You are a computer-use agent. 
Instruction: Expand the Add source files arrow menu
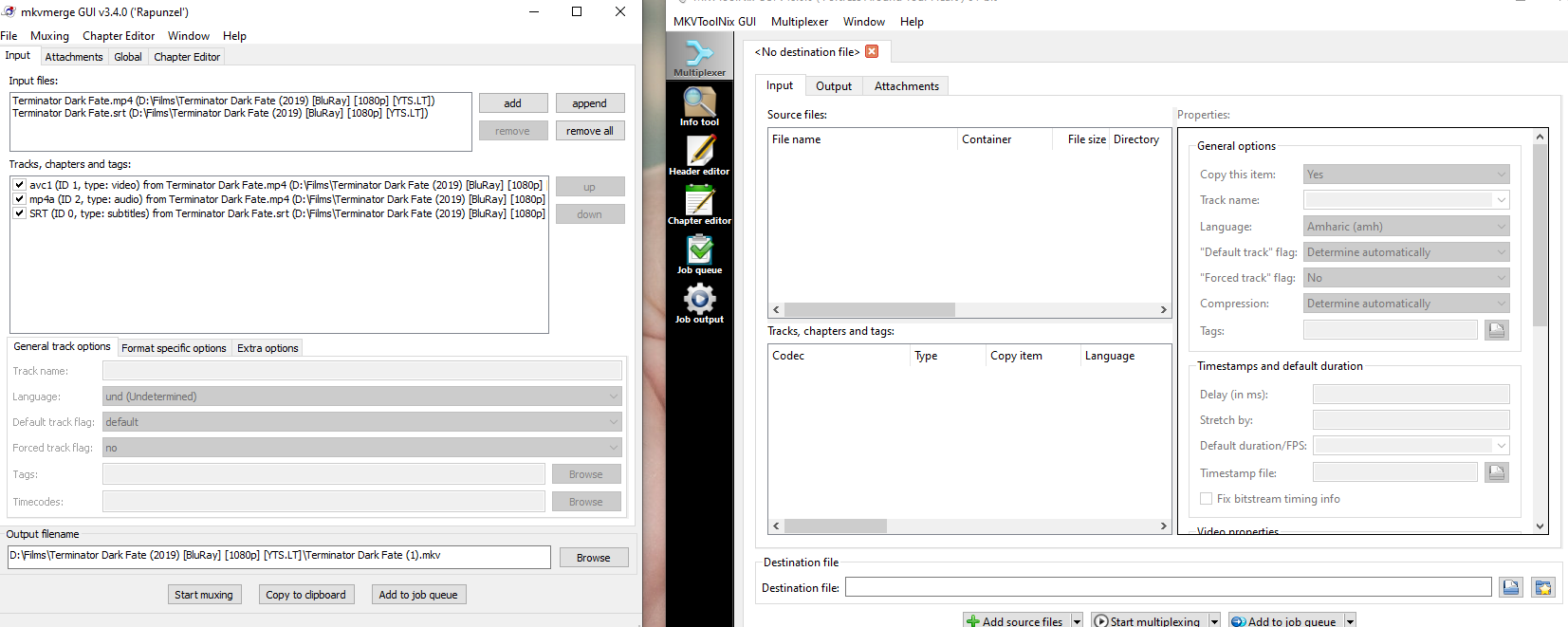click(x=1077, y=621)
